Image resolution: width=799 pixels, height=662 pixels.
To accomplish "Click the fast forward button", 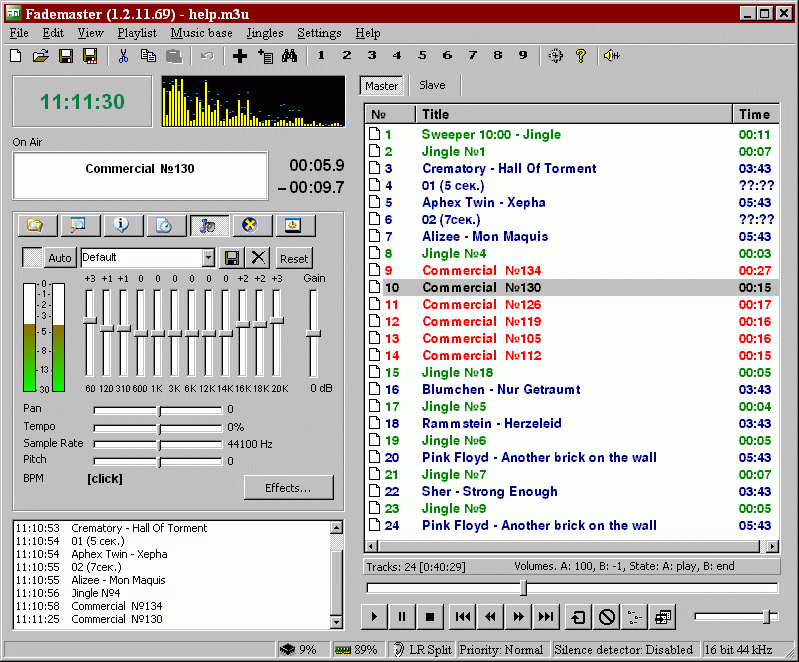I will (x=518, y=617).
